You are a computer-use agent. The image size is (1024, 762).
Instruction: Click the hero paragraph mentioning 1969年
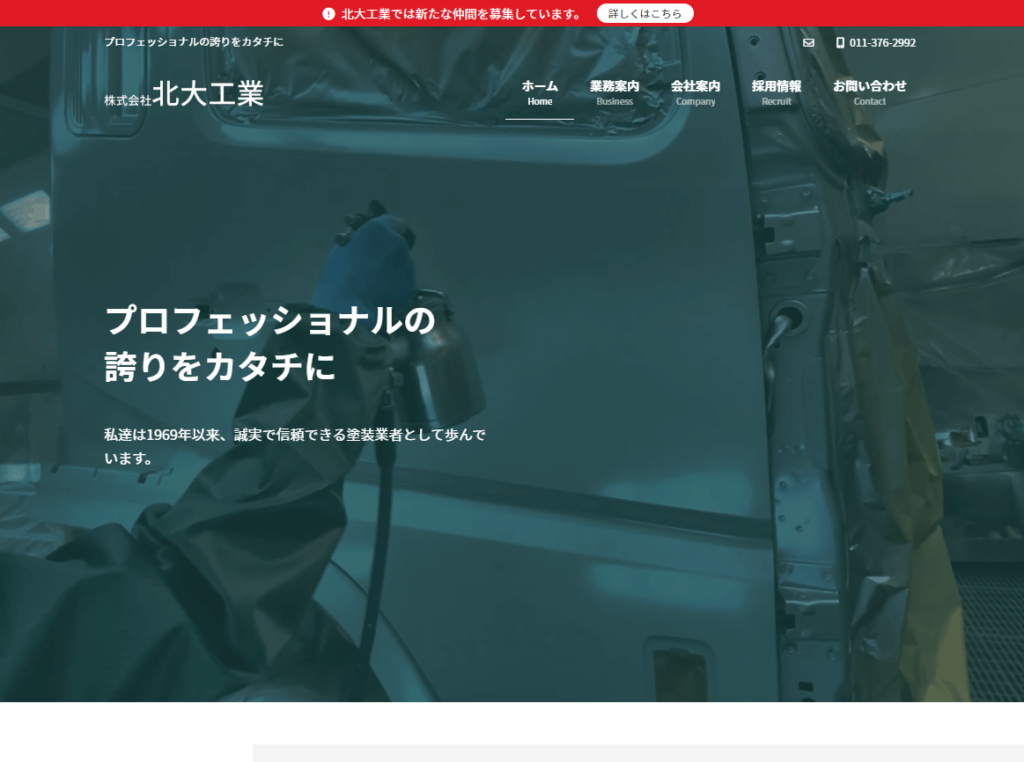[295, 446]
